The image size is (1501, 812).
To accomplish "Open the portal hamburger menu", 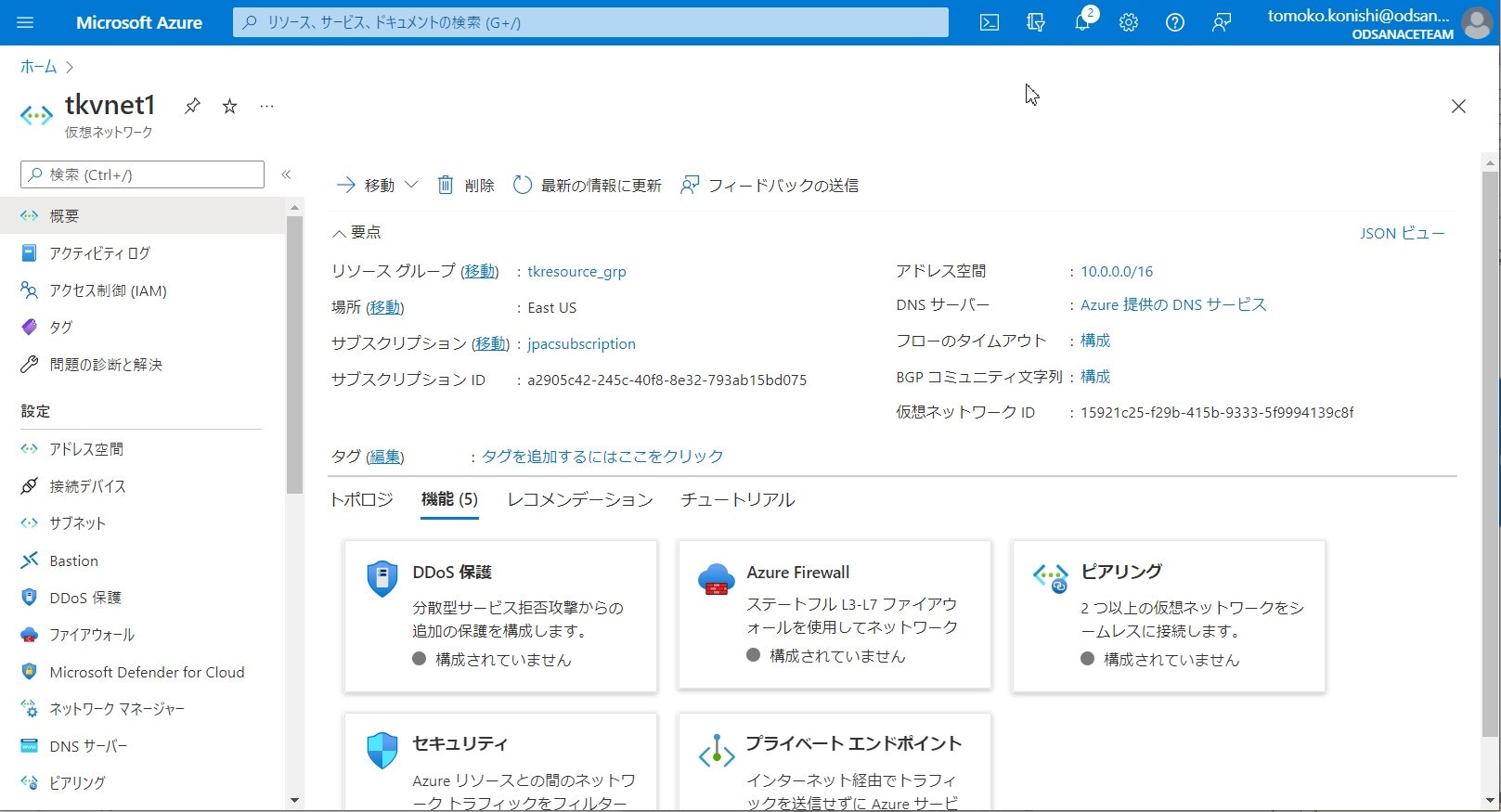I will pos(25,22).
